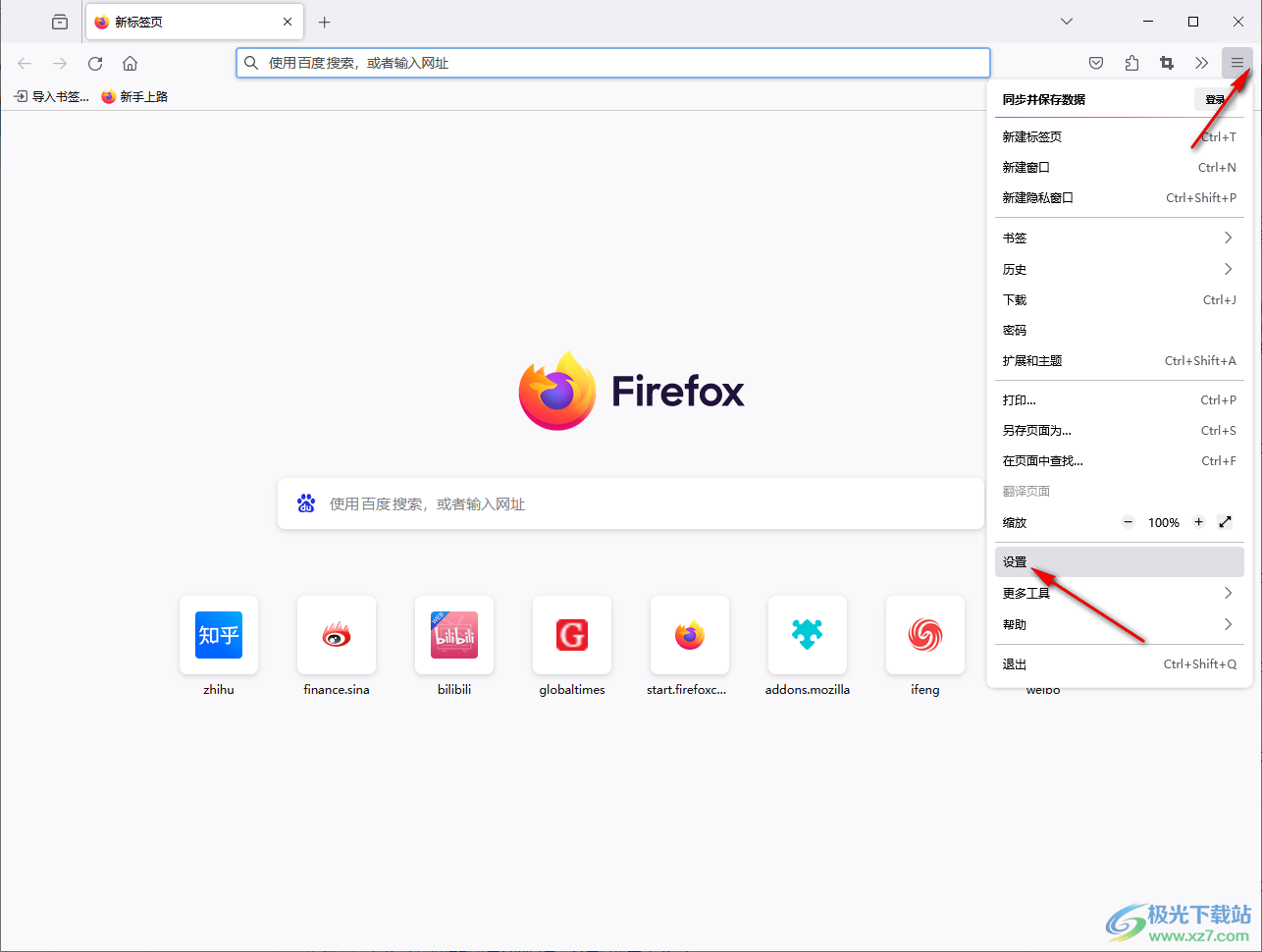Show more toolbar tools overflow arrows
Image resolution: width=1262 pixels, height=952 pixels.
[x=1201, y=63]
